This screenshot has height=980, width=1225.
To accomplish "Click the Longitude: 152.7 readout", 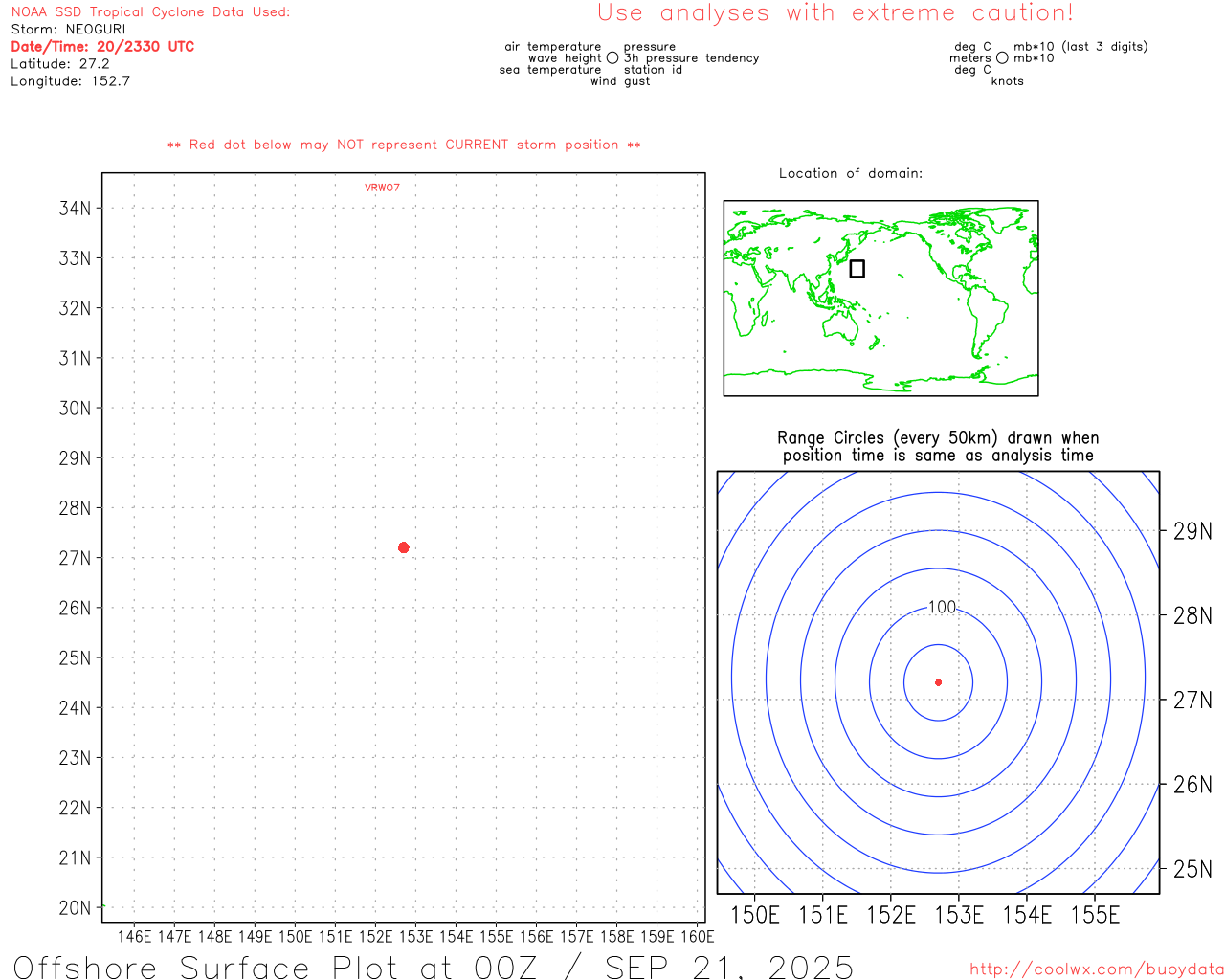I will click(70, 81).
